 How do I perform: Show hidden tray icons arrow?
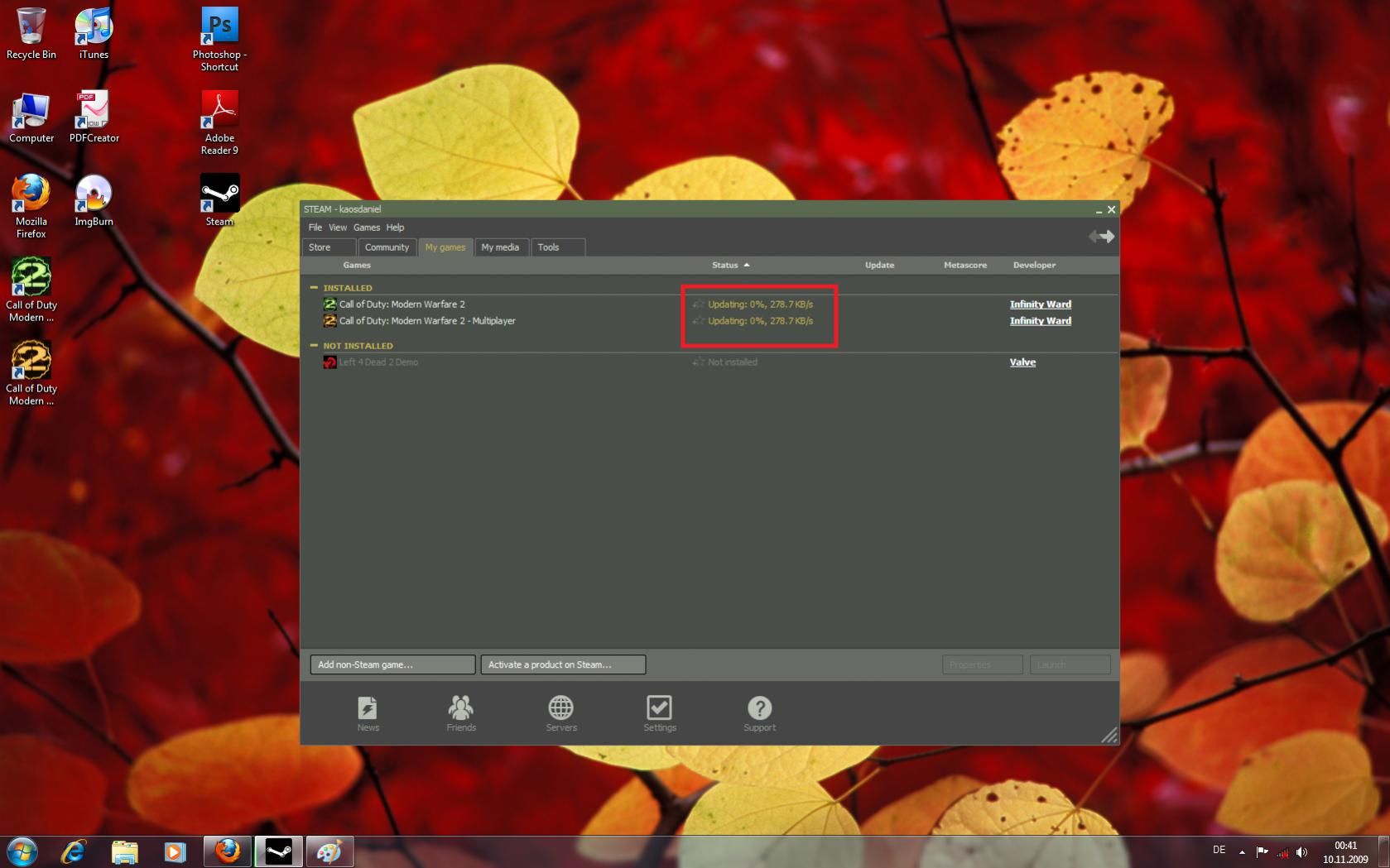tap(1242, 852)
